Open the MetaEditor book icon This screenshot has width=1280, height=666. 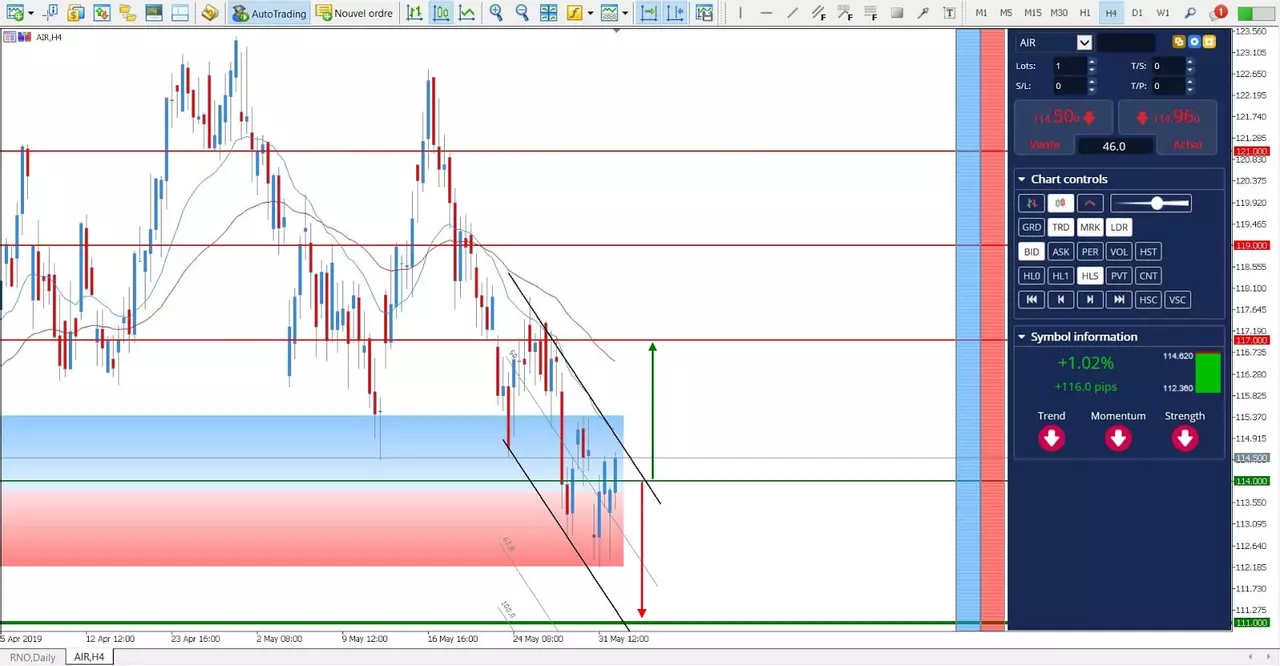[x=209, y=13]
